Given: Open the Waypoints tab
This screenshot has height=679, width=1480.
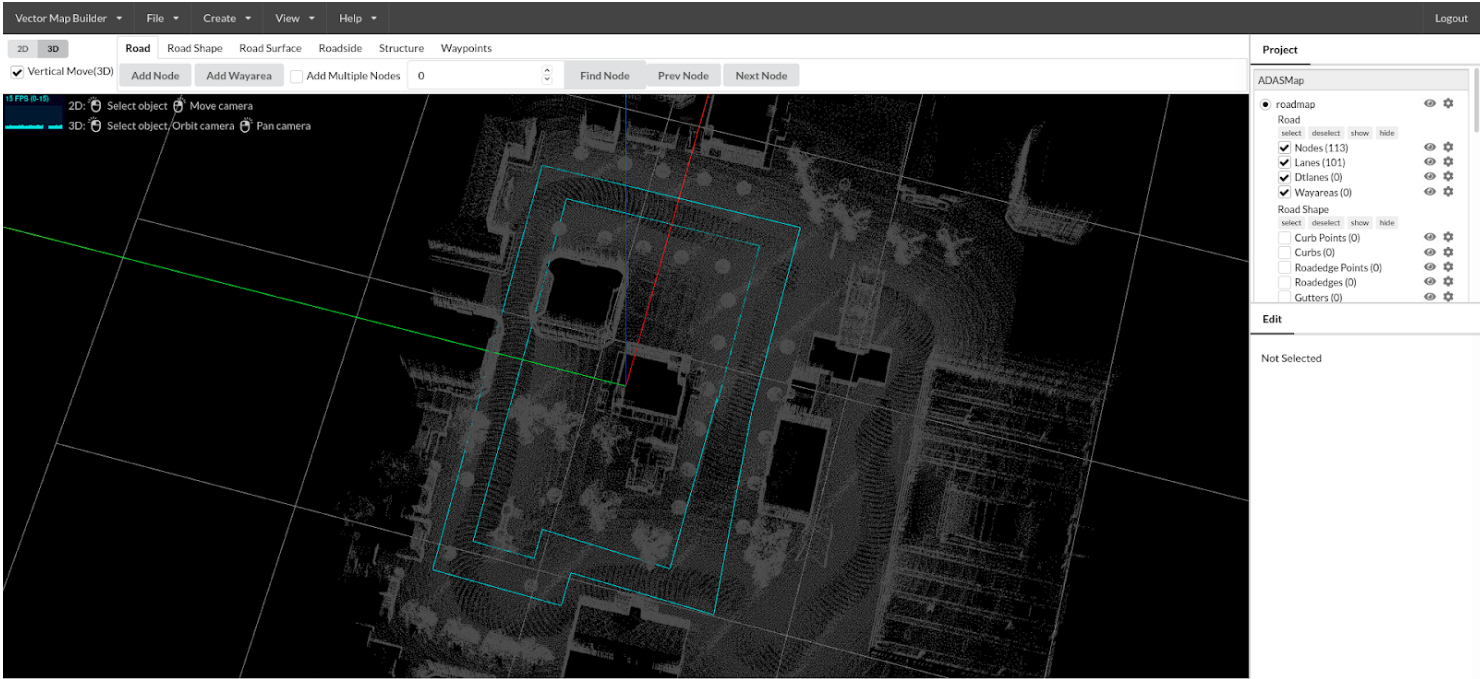Looking at the screenshot, I should pyautogui.click(x=466, y=48).
